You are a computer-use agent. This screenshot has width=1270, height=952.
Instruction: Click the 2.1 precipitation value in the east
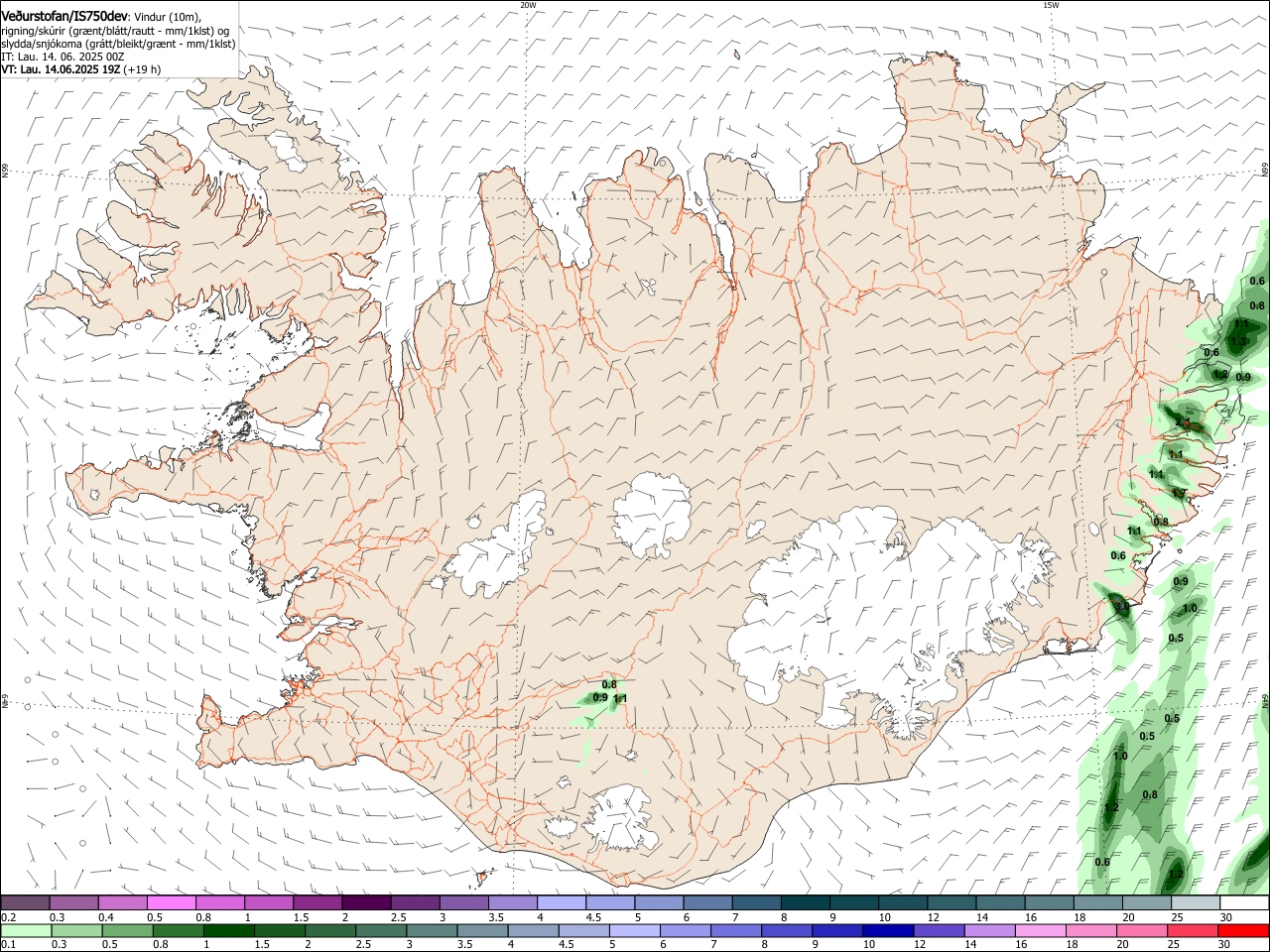click(1183, 422)
